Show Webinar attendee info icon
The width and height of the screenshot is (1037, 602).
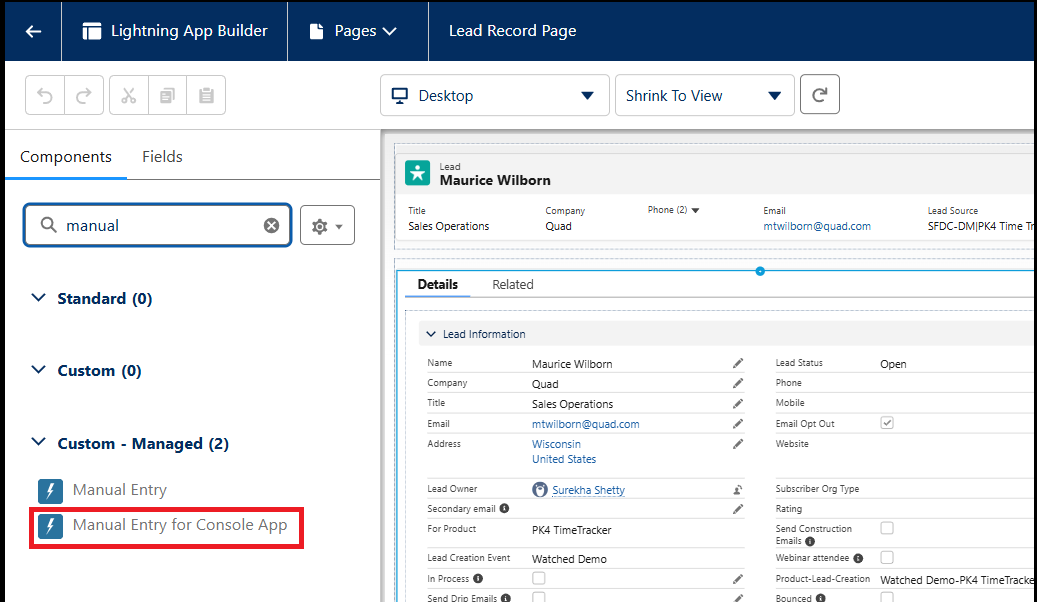point(858,558)
